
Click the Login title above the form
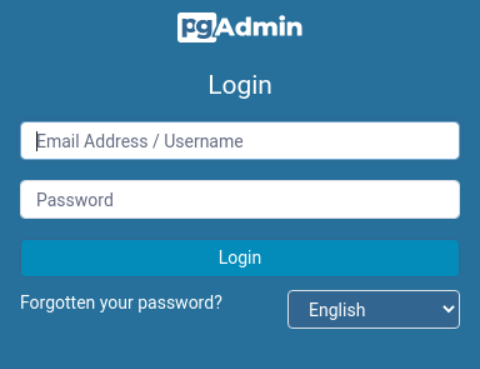[x=240, y=85]
